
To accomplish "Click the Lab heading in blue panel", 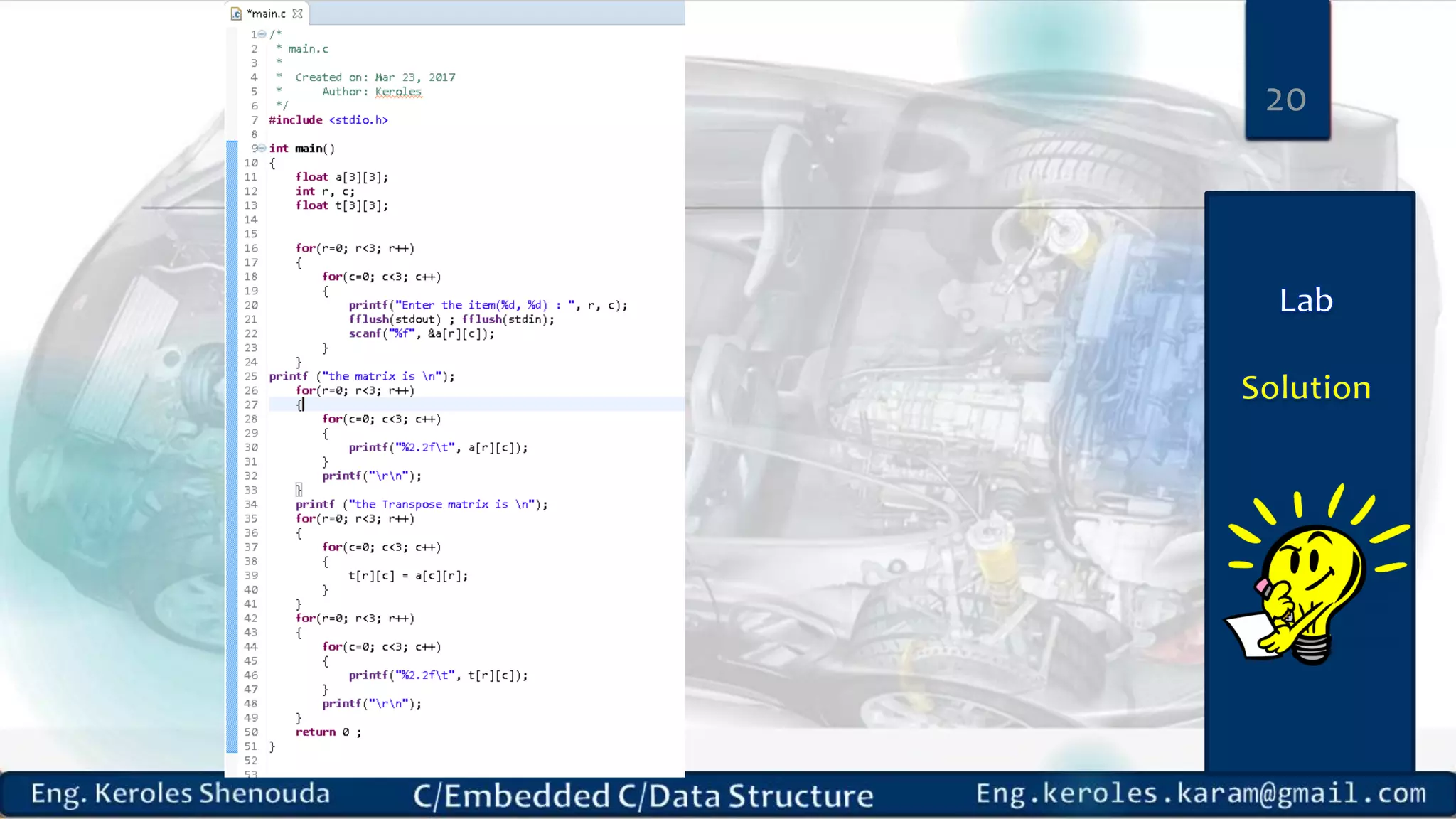I will pyautogui.click(x=1306, y=301).
